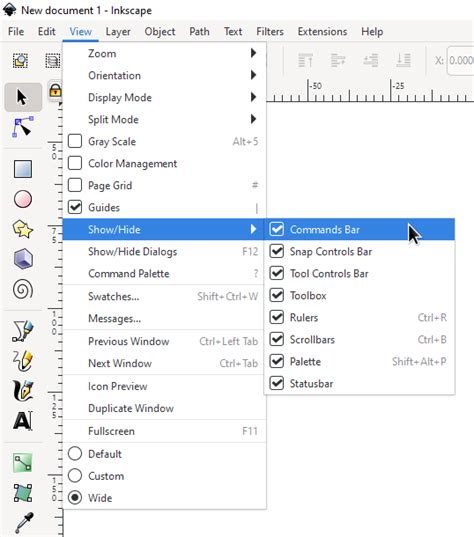
Task: Click the lower to bottom icon
Action: tap(403, 60)
